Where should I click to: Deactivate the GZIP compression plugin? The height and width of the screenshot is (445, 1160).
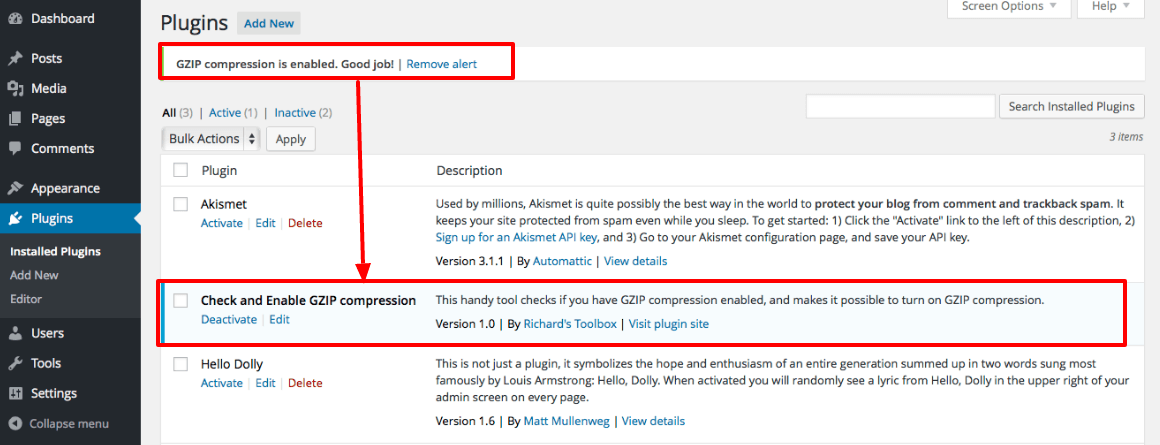(x=228, y=320)
